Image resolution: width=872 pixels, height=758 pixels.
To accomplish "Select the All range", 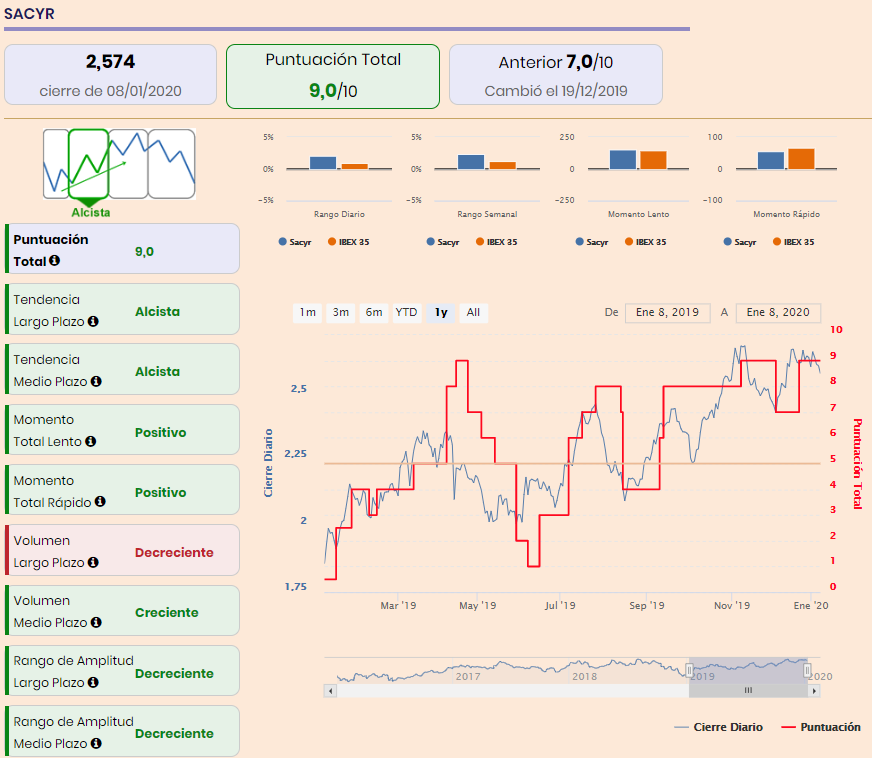I will 473,313.
